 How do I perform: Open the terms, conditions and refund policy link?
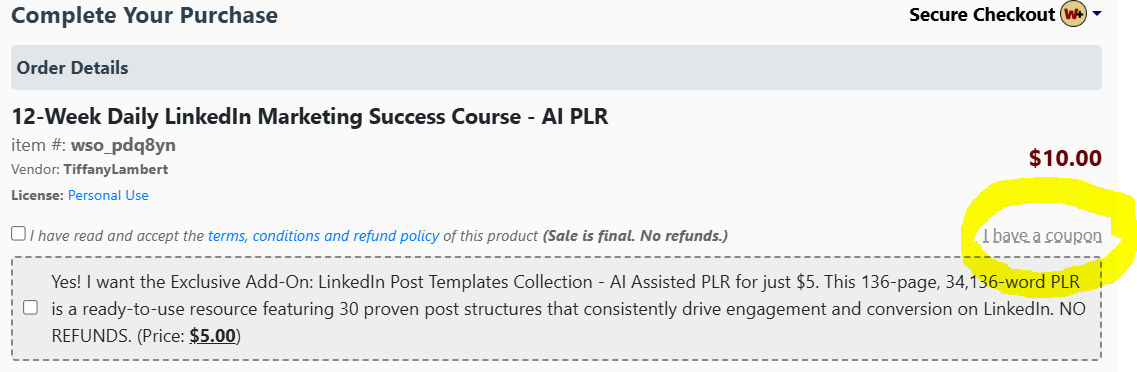323,236
